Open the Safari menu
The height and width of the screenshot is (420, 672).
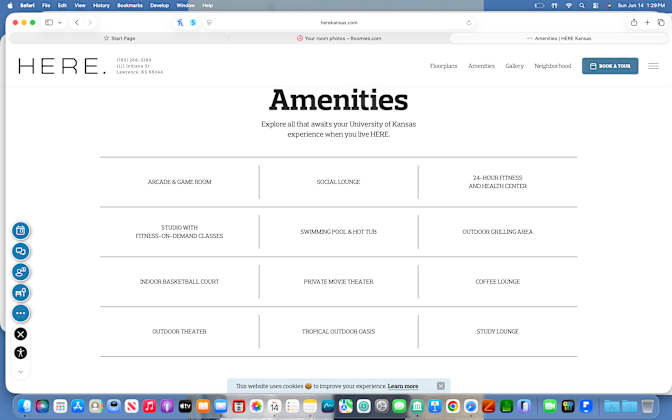coord(27,6)
